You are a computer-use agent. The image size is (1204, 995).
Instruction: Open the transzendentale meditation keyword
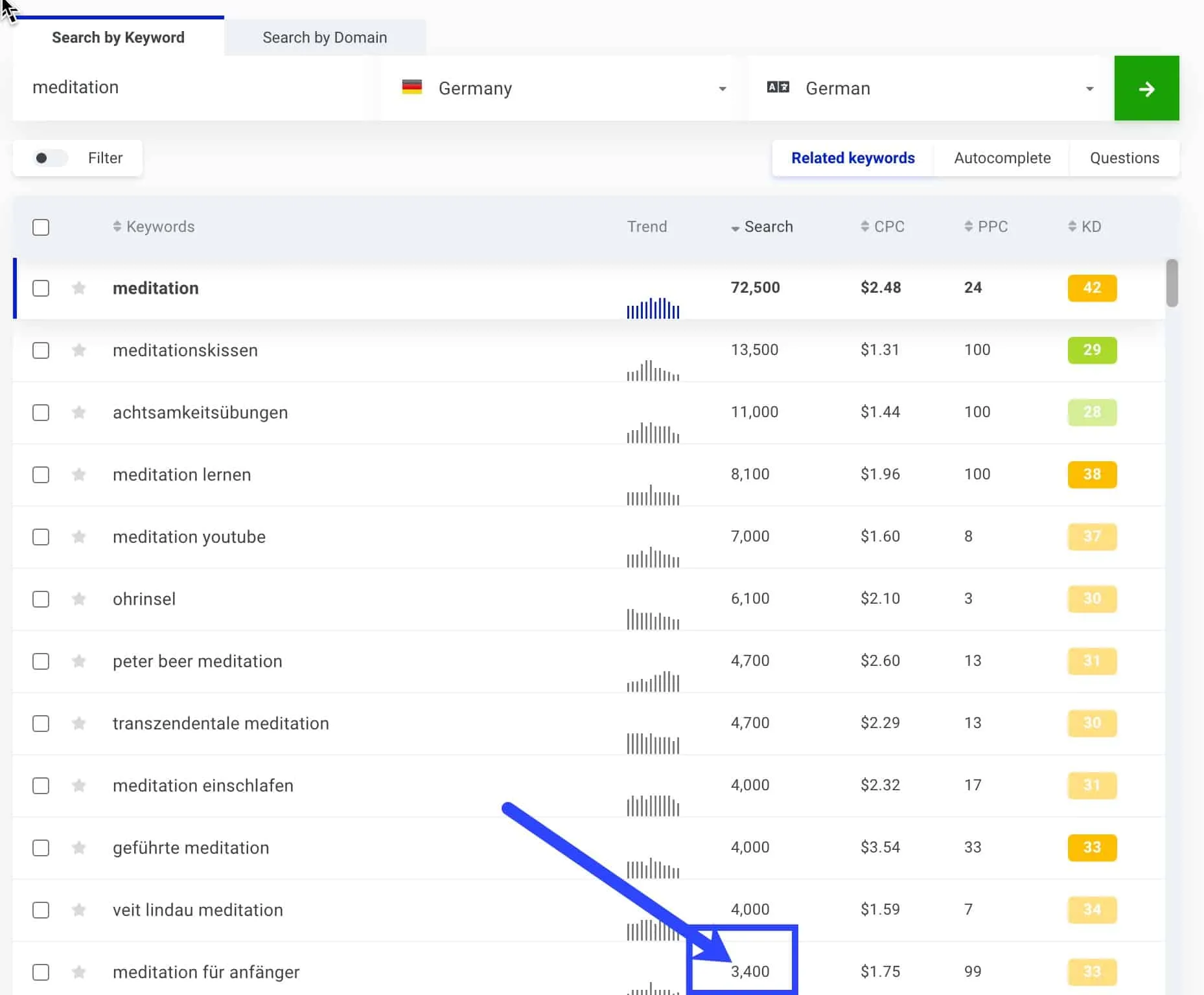(221, 724)
